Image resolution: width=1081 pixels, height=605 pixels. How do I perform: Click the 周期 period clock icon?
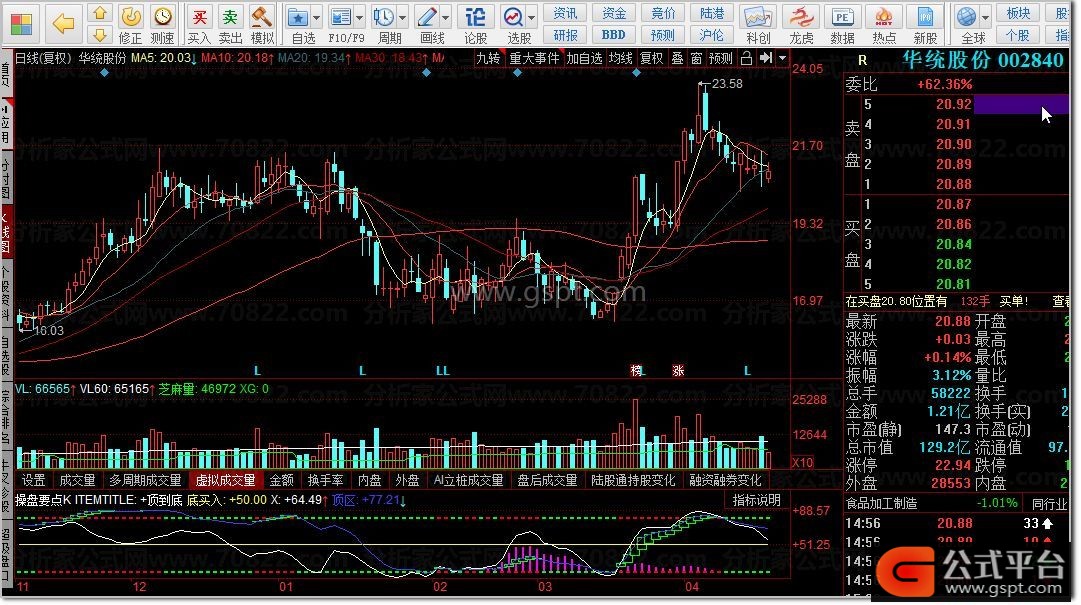click(x=383, y=17)
